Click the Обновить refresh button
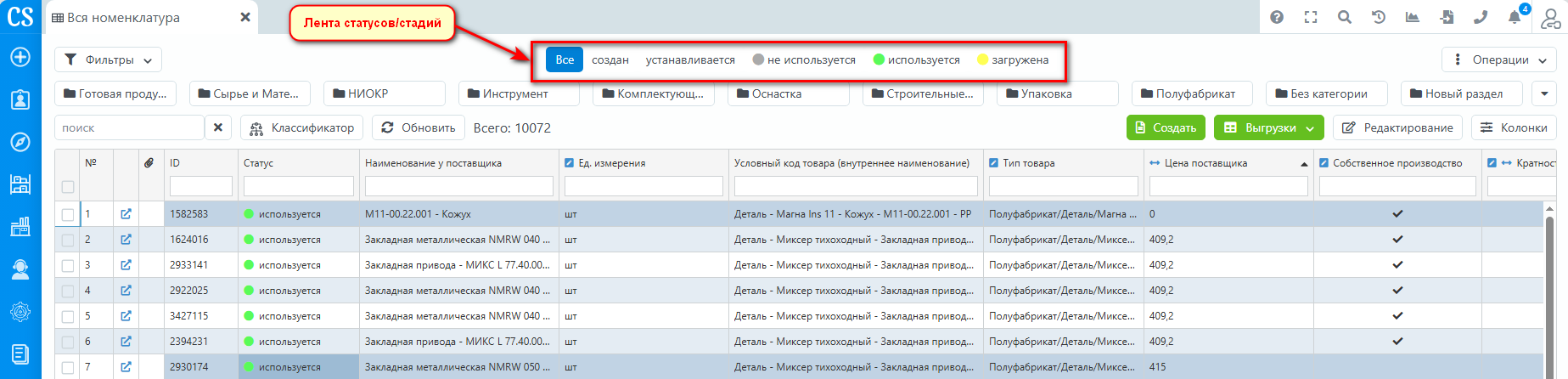1568x379 pixels. [419, 127]
